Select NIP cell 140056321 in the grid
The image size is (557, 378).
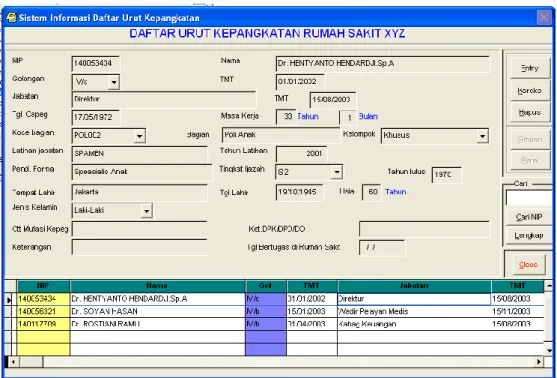point(43,312)
